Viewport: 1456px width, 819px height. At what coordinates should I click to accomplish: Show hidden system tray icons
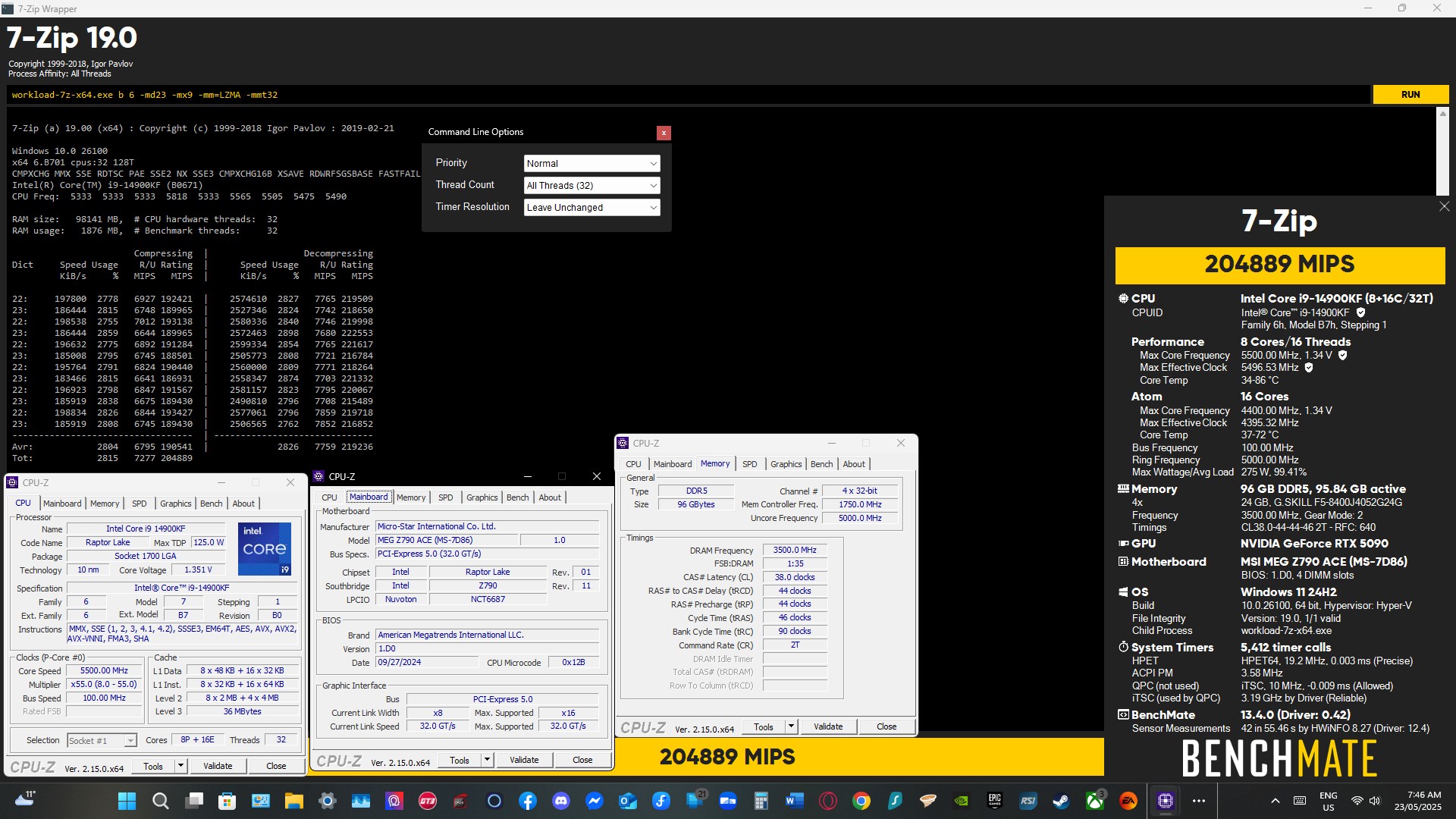pos(1276,801)
